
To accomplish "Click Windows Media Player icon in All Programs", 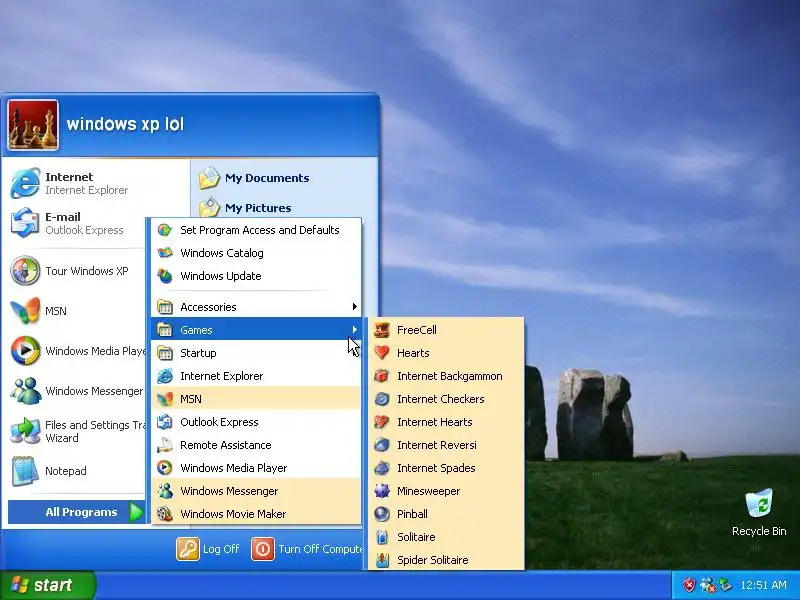I will [165, 468].
